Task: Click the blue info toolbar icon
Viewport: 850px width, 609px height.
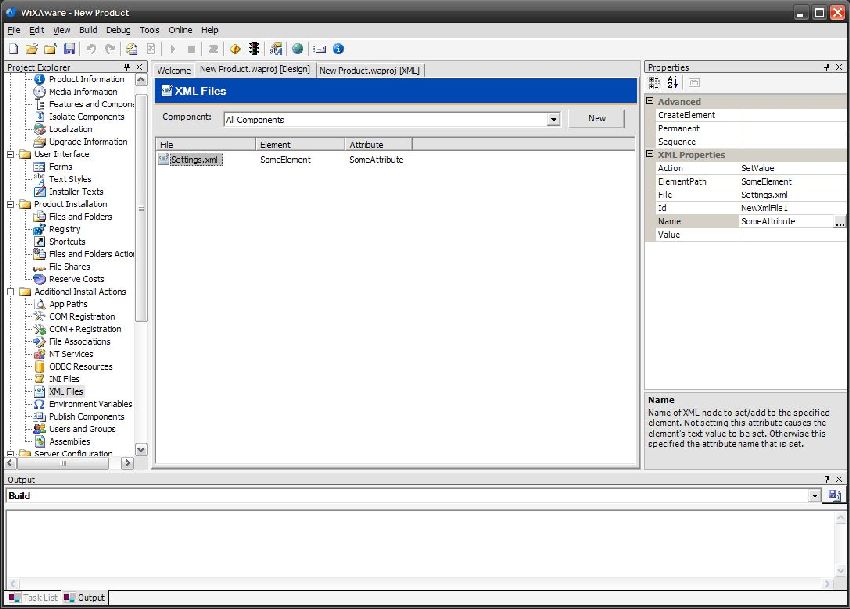Action: 338,49
